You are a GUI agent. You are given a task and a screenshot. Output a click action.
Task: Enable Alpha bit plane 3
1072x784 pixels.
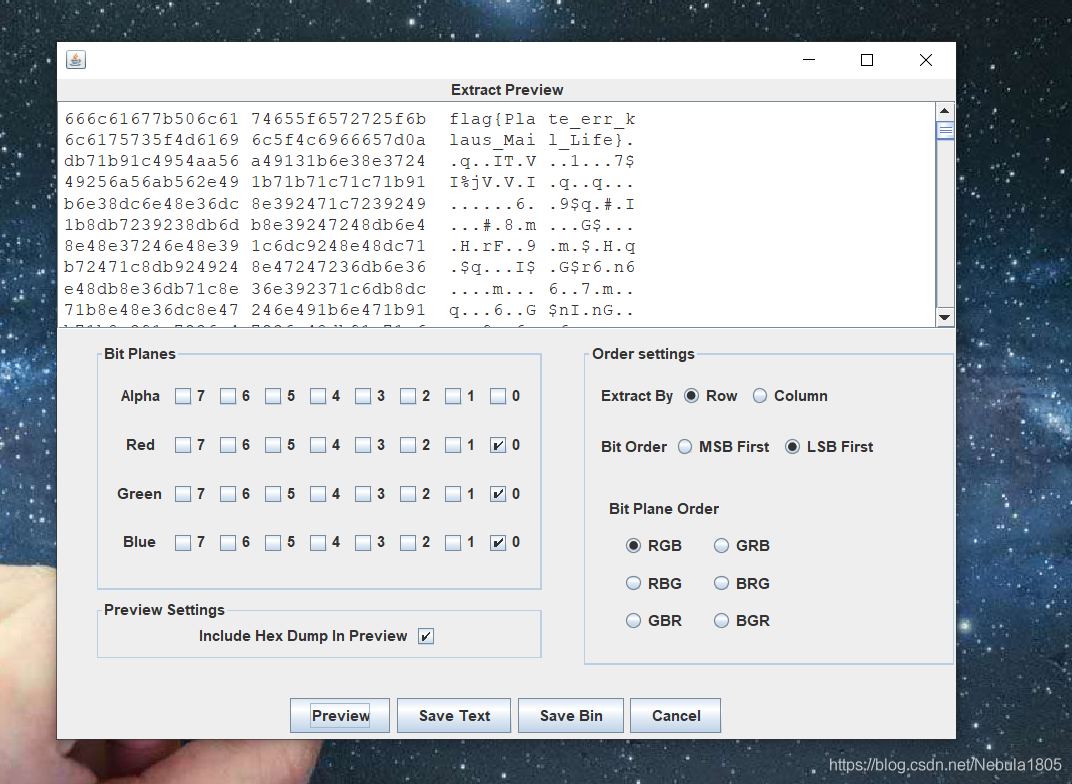pos(363,396)
